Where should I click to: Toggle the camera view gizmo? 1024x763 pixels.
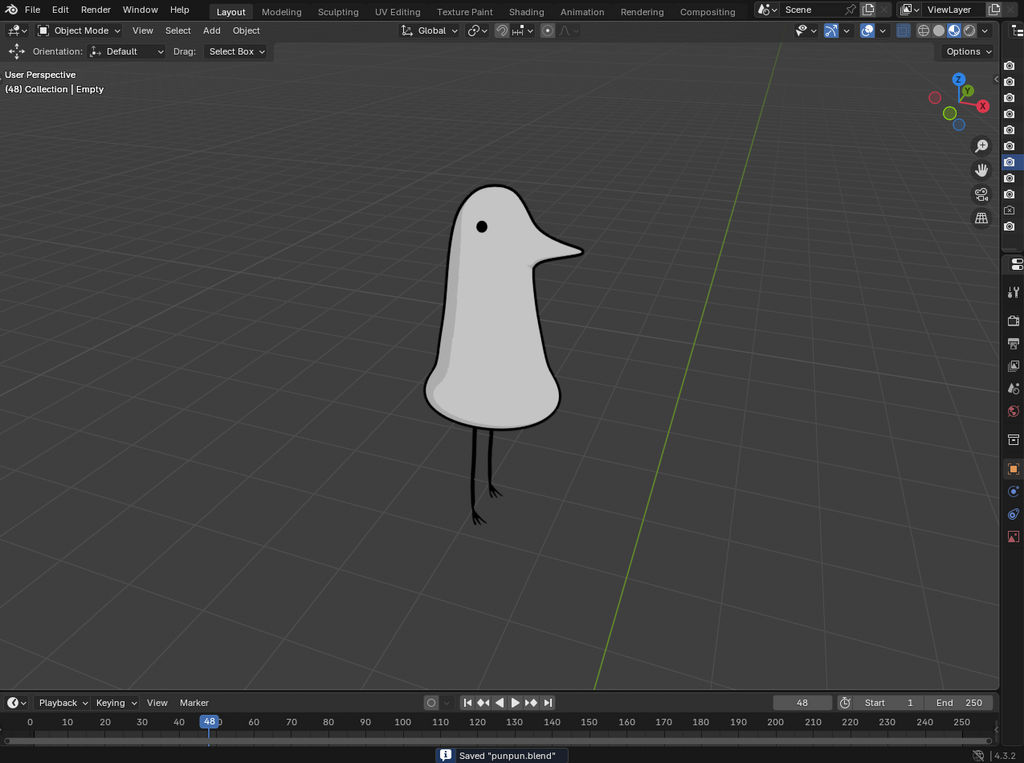click(x=981, y=194)
